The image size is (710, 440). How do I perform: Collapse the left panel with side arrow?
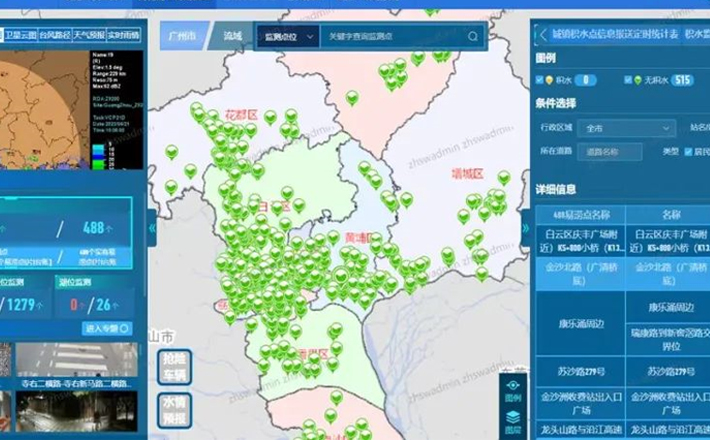point(152,228)
